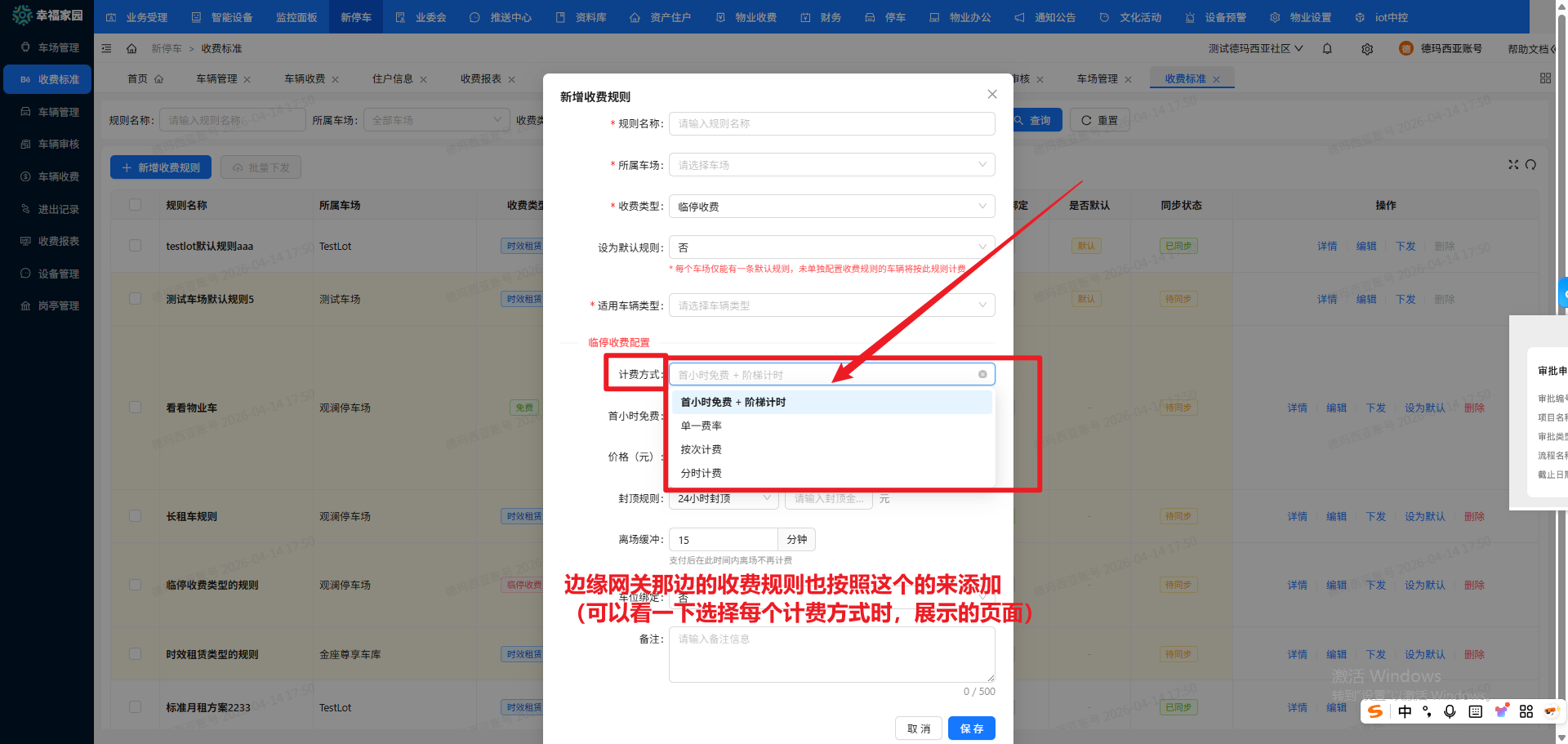Expand the 所属车场 dropdown in dialog

pyautogui.click(x=831, y=165)
